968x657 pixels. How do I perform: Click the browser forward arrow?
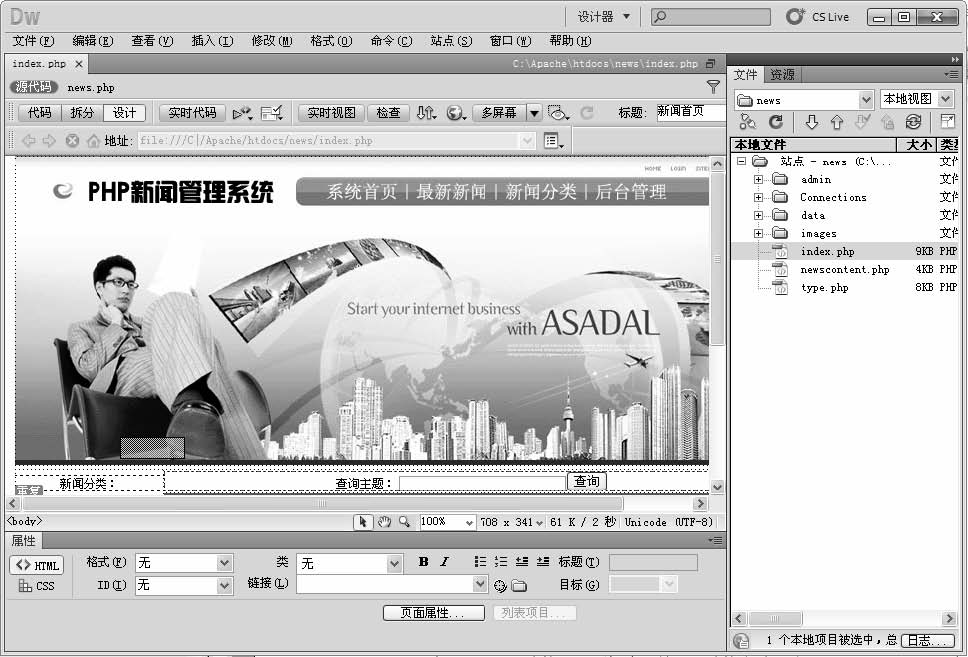(x=49, y=141)
